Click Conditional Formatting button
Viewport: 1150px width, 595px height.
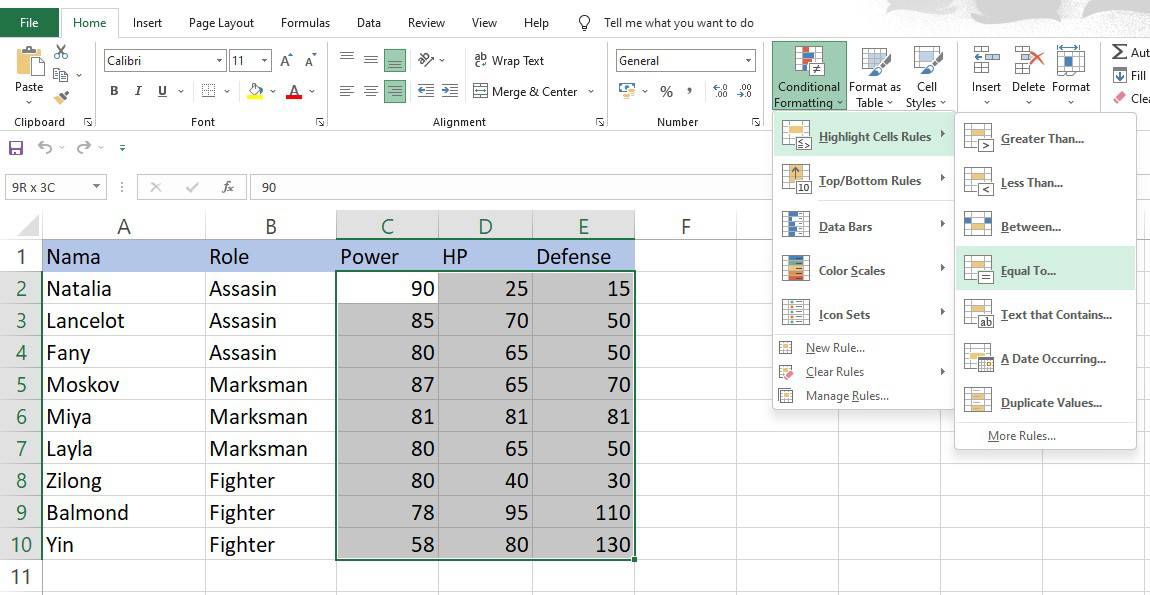coord(809,76)
